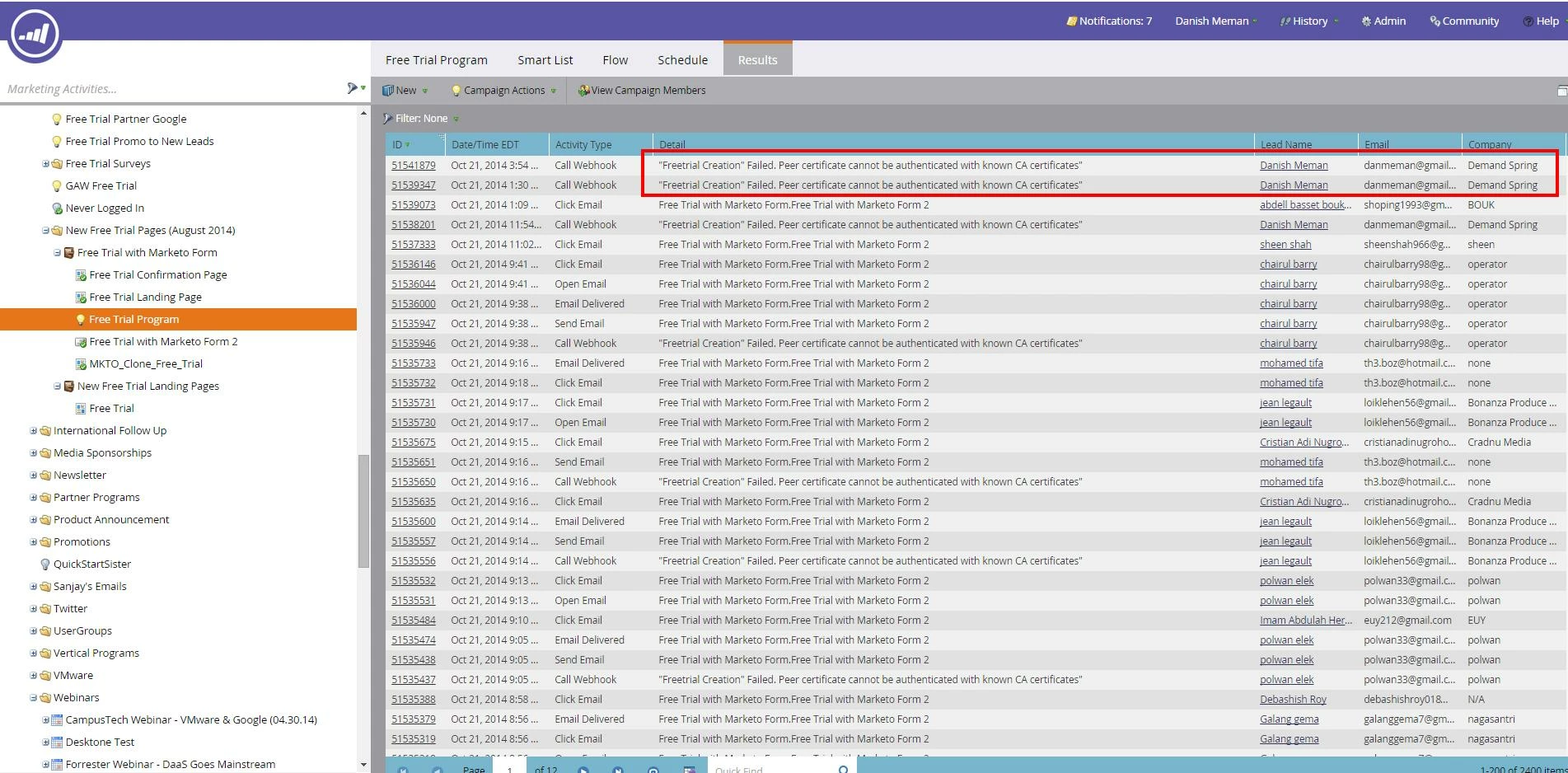Switch to the Free Trial Program tab
Screen dimensions: 1568x773
(437, 60)
